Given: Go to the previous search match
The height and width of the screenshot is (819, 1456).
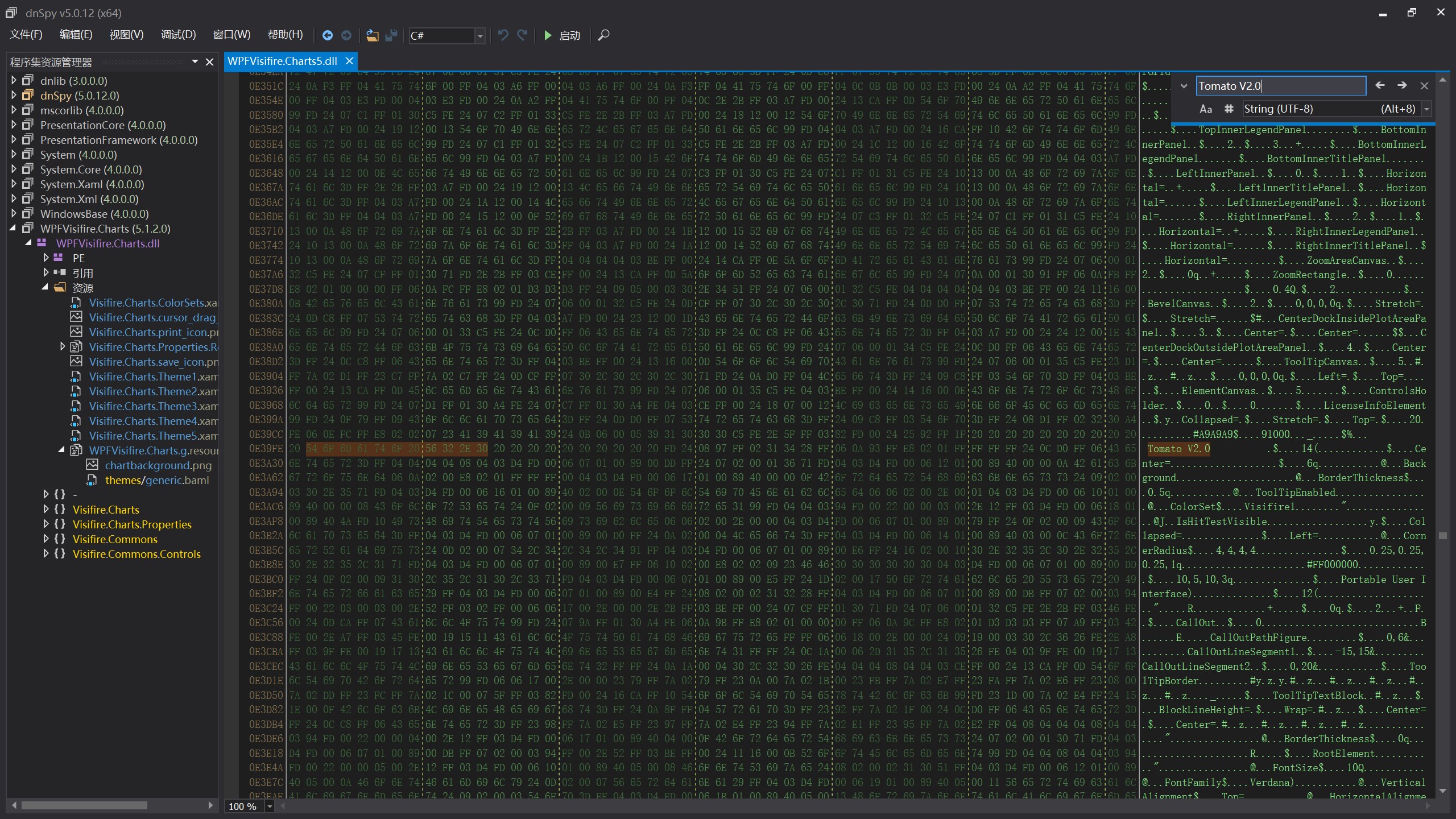Looking at the screenshot, I should [1380, 85].
